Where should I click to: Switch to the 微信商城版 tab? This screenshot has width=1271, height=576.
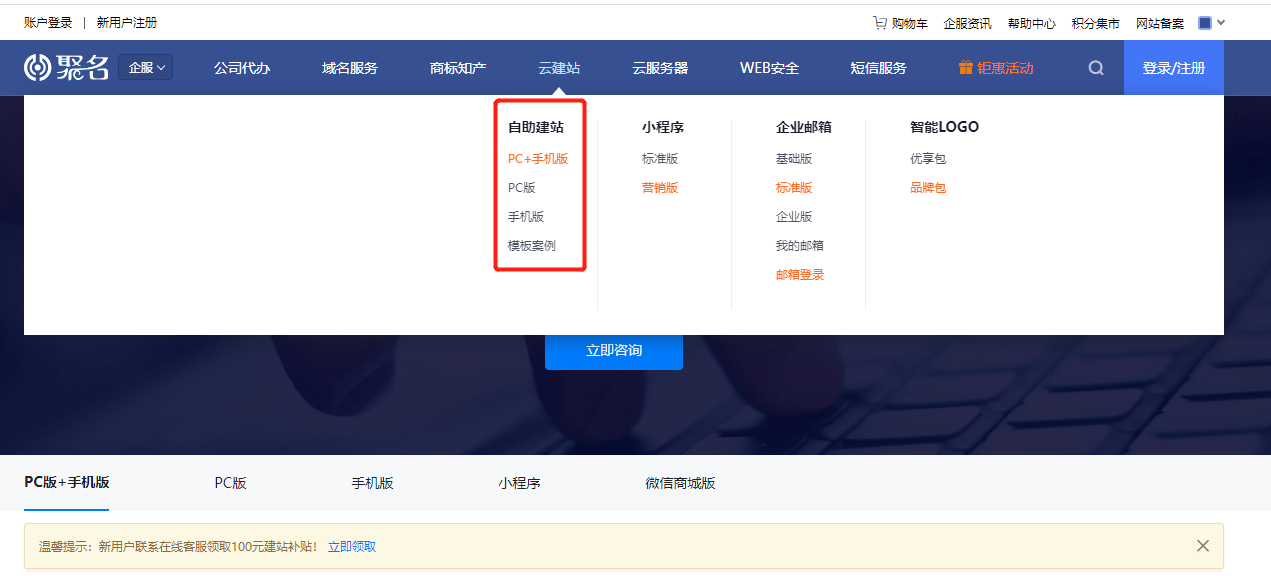tap(681, 483)
